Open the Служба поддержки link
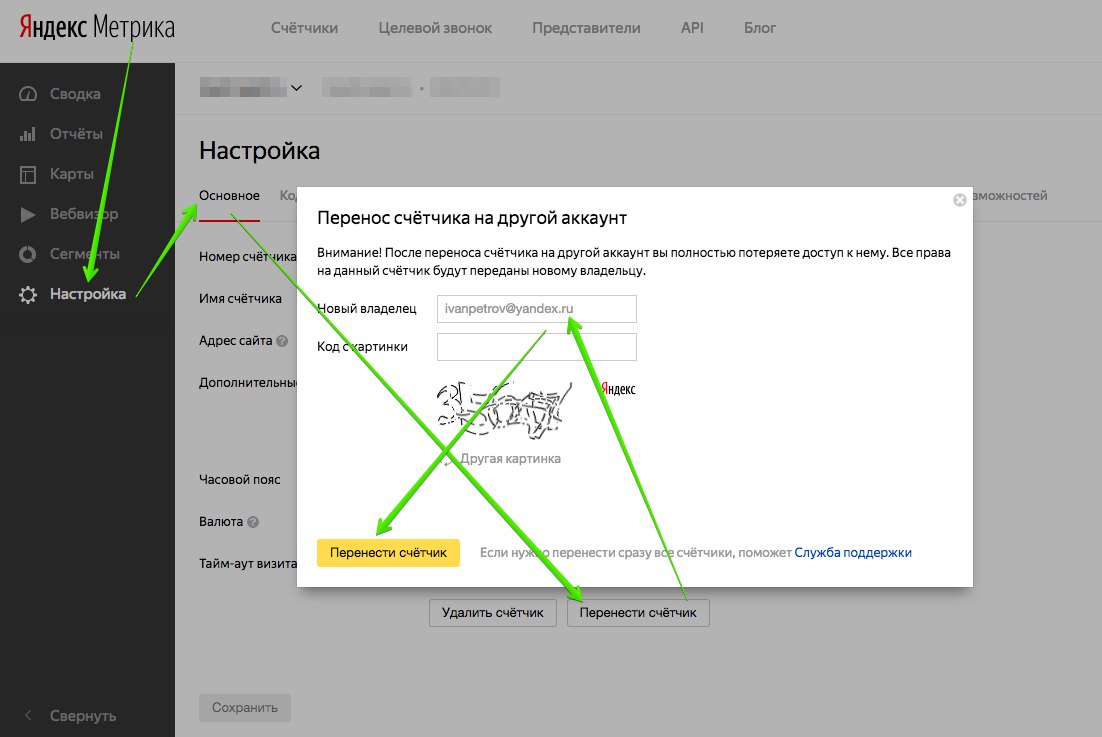1102x737 pixels. (853, 553)
